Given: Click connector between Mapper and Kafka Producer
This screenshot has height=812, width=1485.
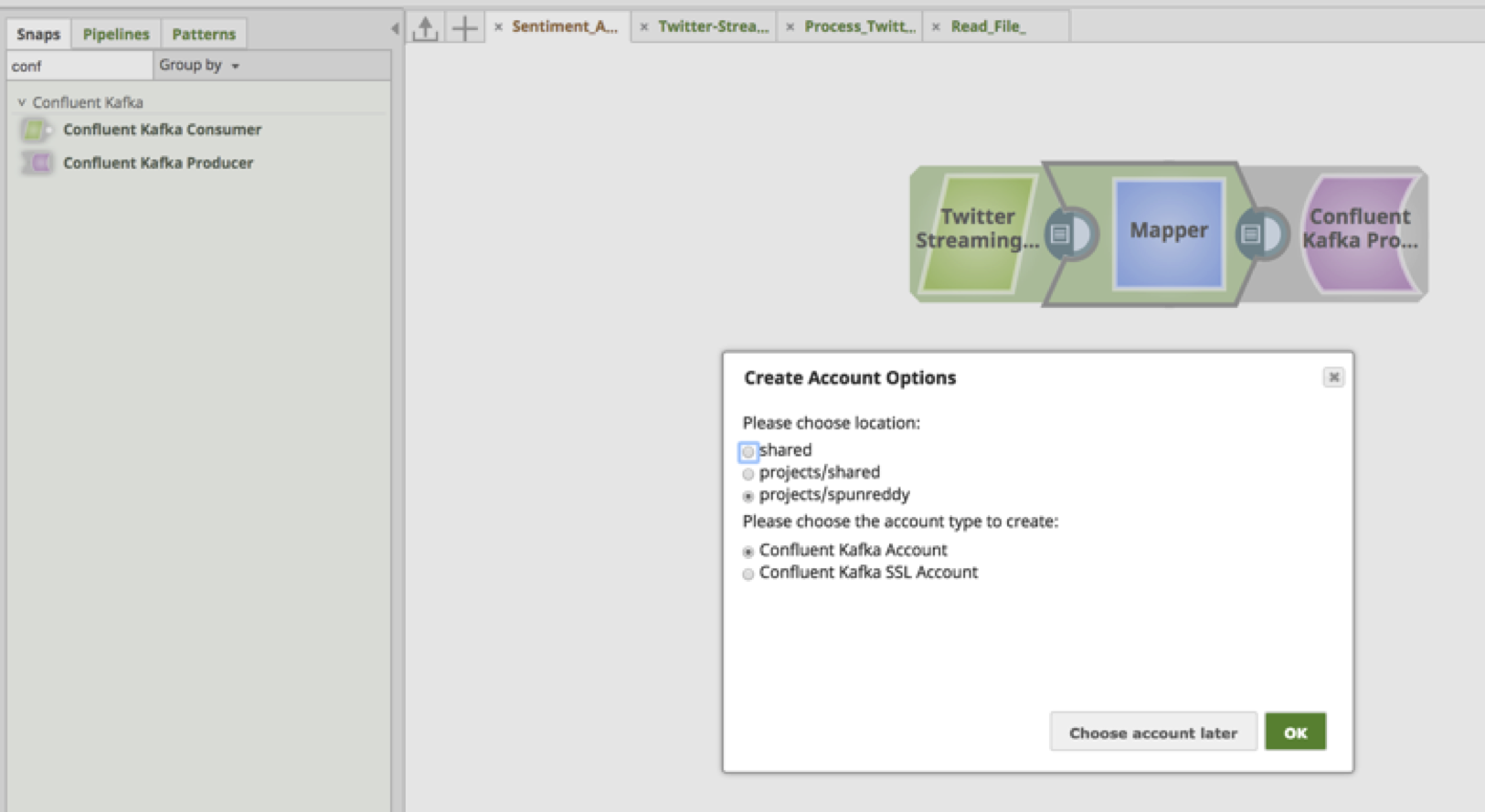Looking at the screenshot, I should click(1262, 234).
